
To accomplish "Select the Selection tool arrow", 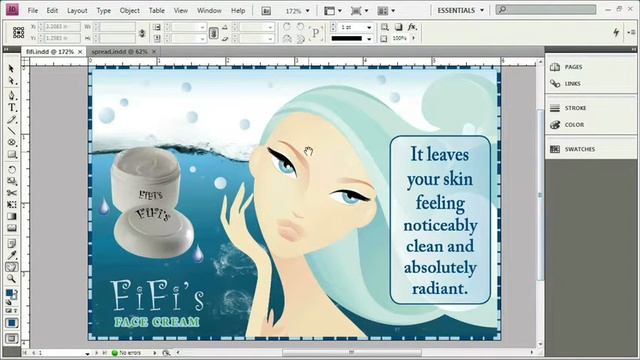I will (x=11, y=69).
